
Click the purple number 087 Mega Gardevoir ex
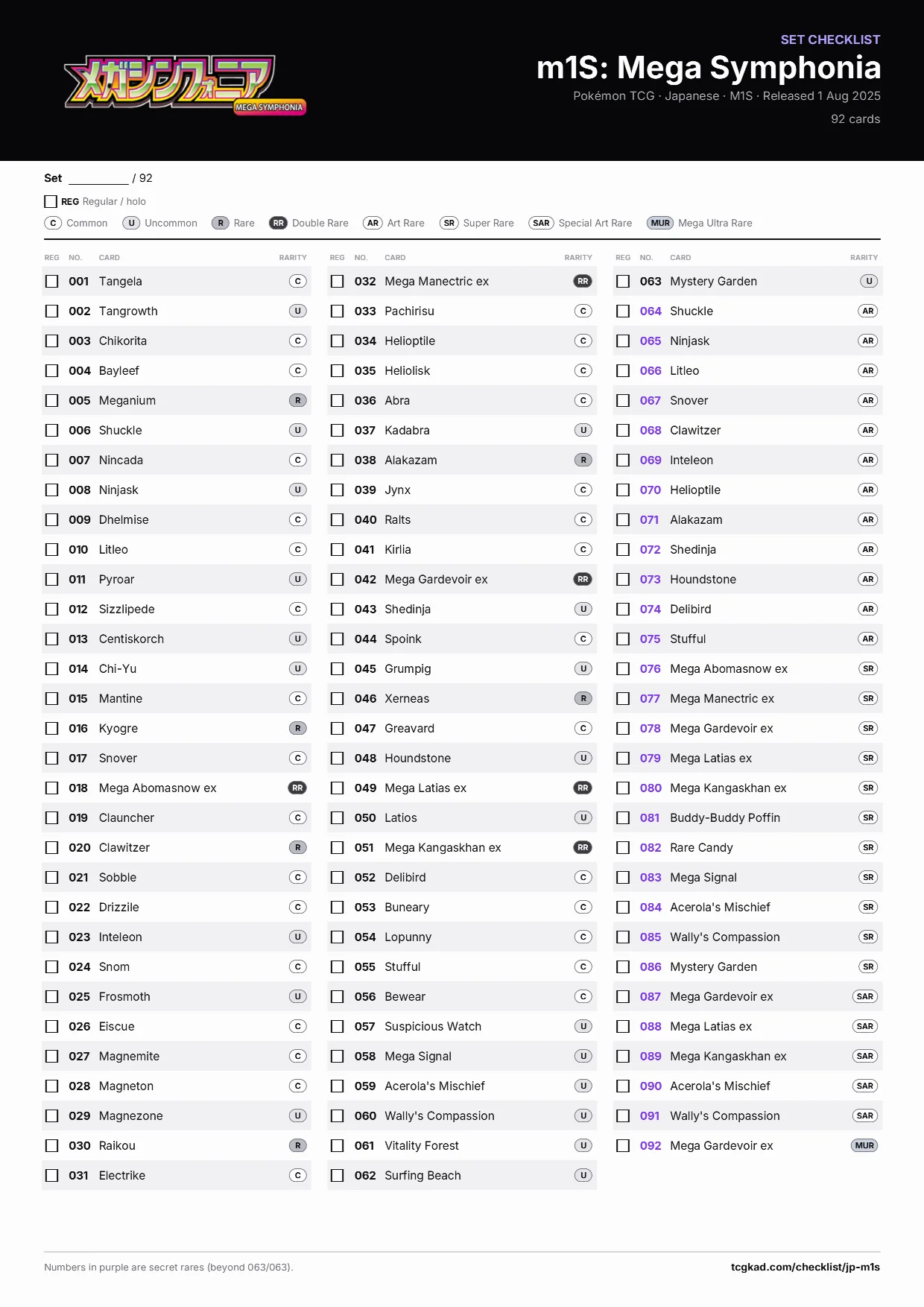pos(650,996)
